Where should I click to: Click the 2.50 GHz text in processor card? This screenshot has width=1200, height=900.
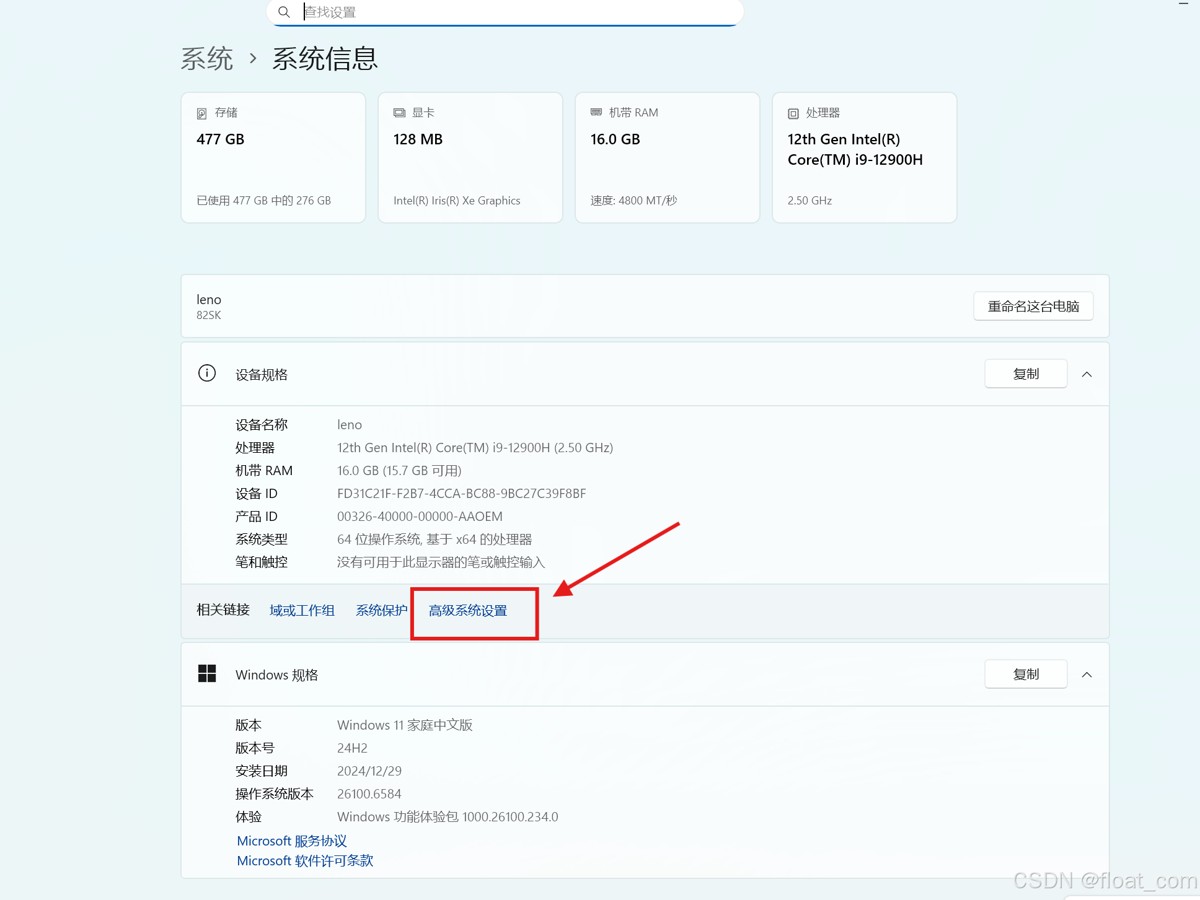810,201
